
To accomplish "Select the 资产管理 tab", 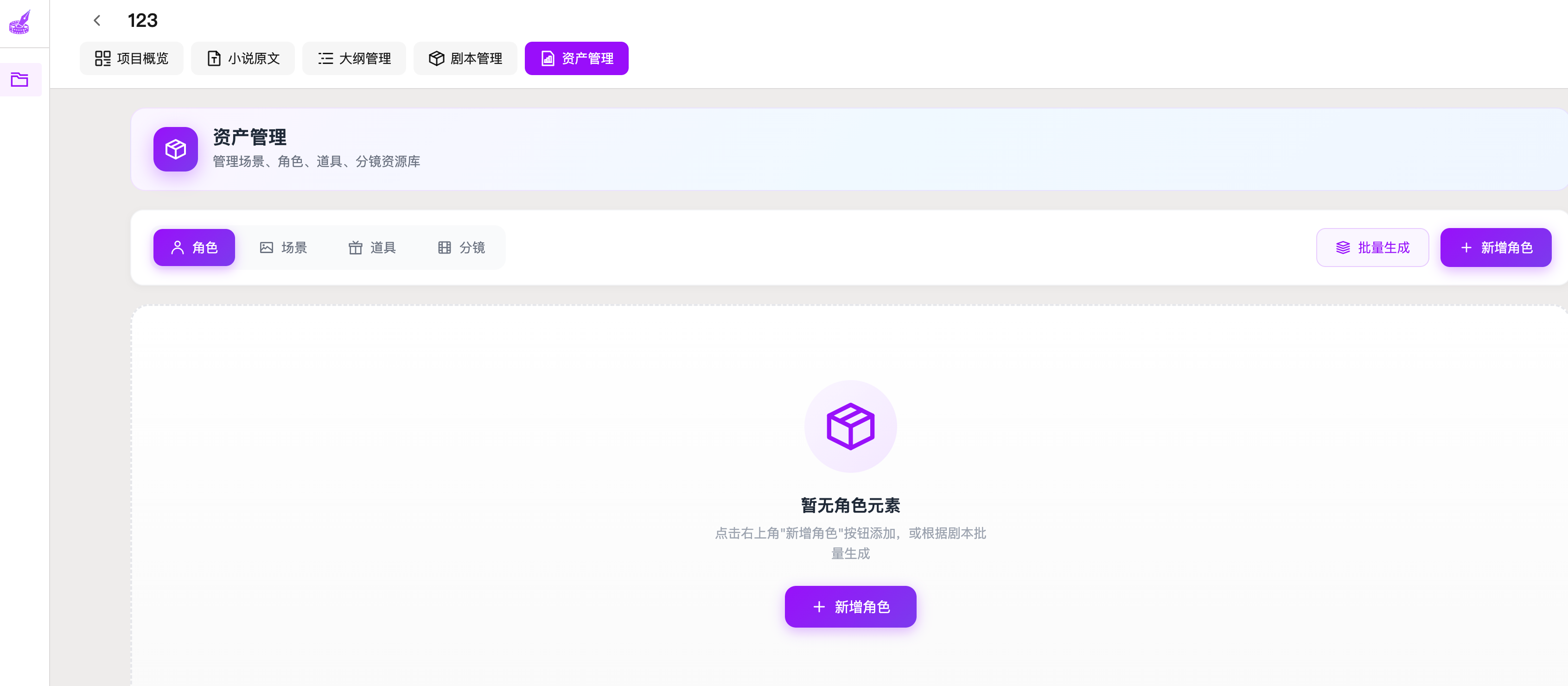I will pos(576,58).
